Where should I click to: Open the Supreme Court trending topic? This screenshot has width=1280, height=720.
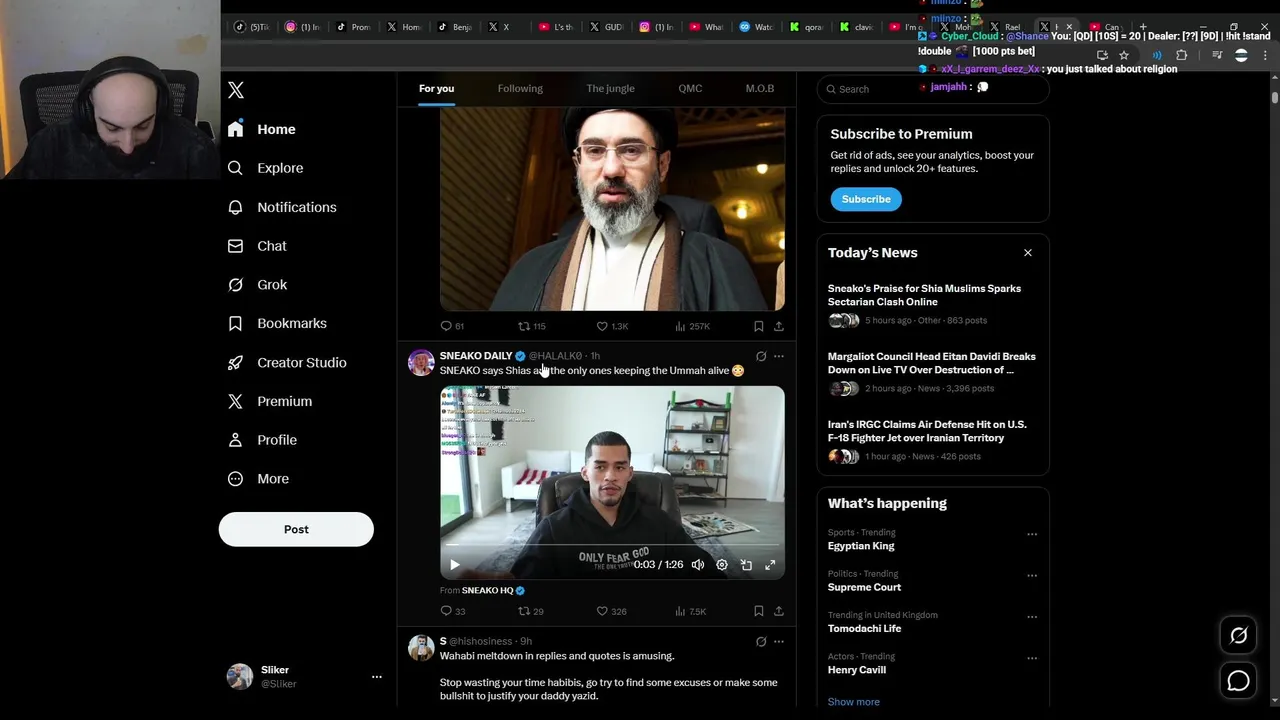tap(864, 587)
